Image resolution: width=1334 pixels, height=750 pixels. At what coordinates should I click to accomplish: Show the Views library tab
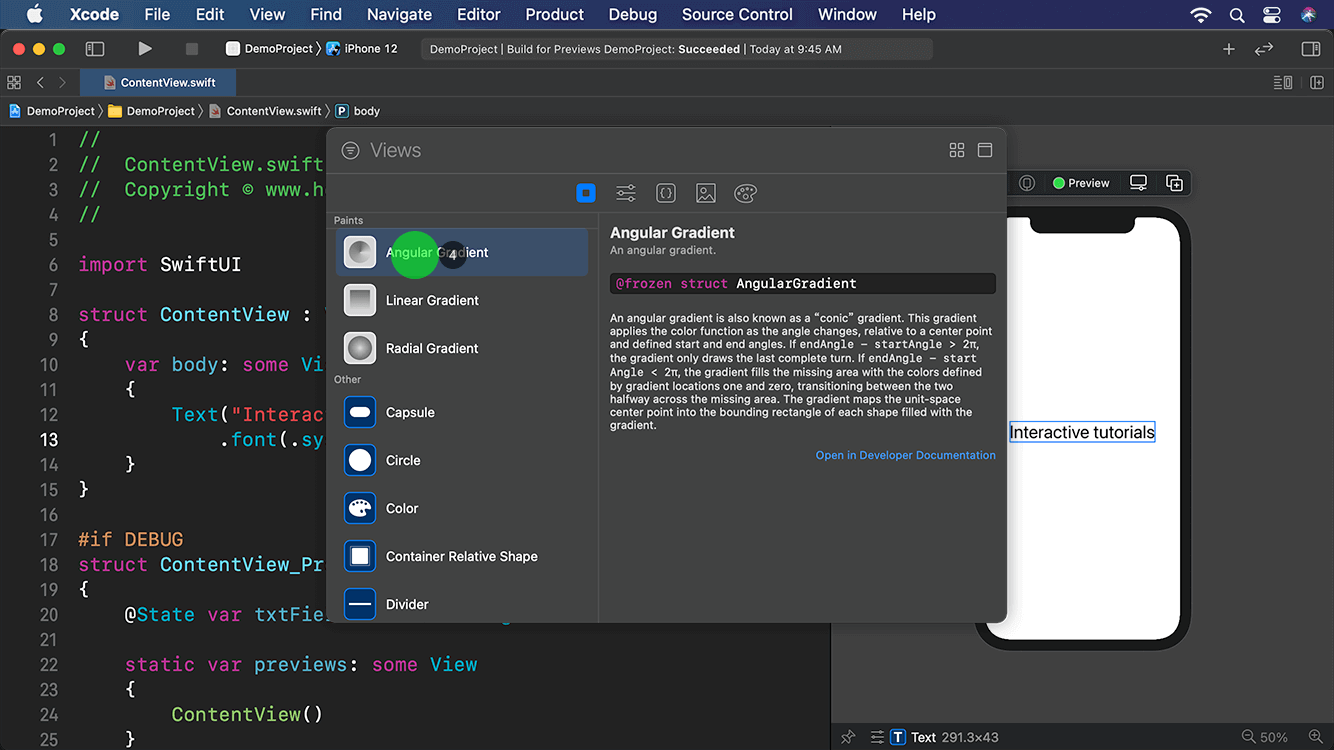[586, 193]
